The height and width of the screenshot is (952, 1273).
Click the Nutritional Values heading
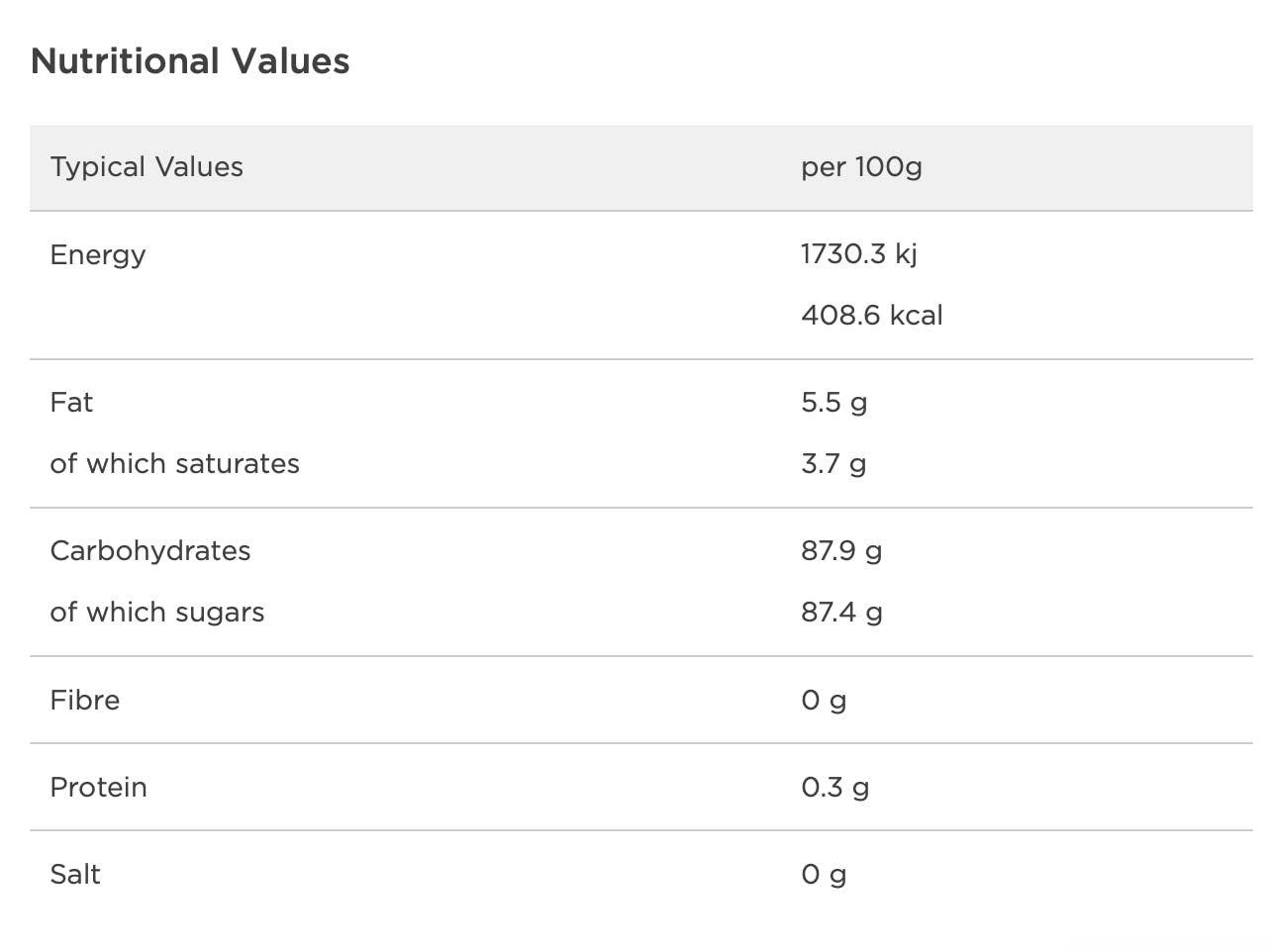(x=190, y=61)
